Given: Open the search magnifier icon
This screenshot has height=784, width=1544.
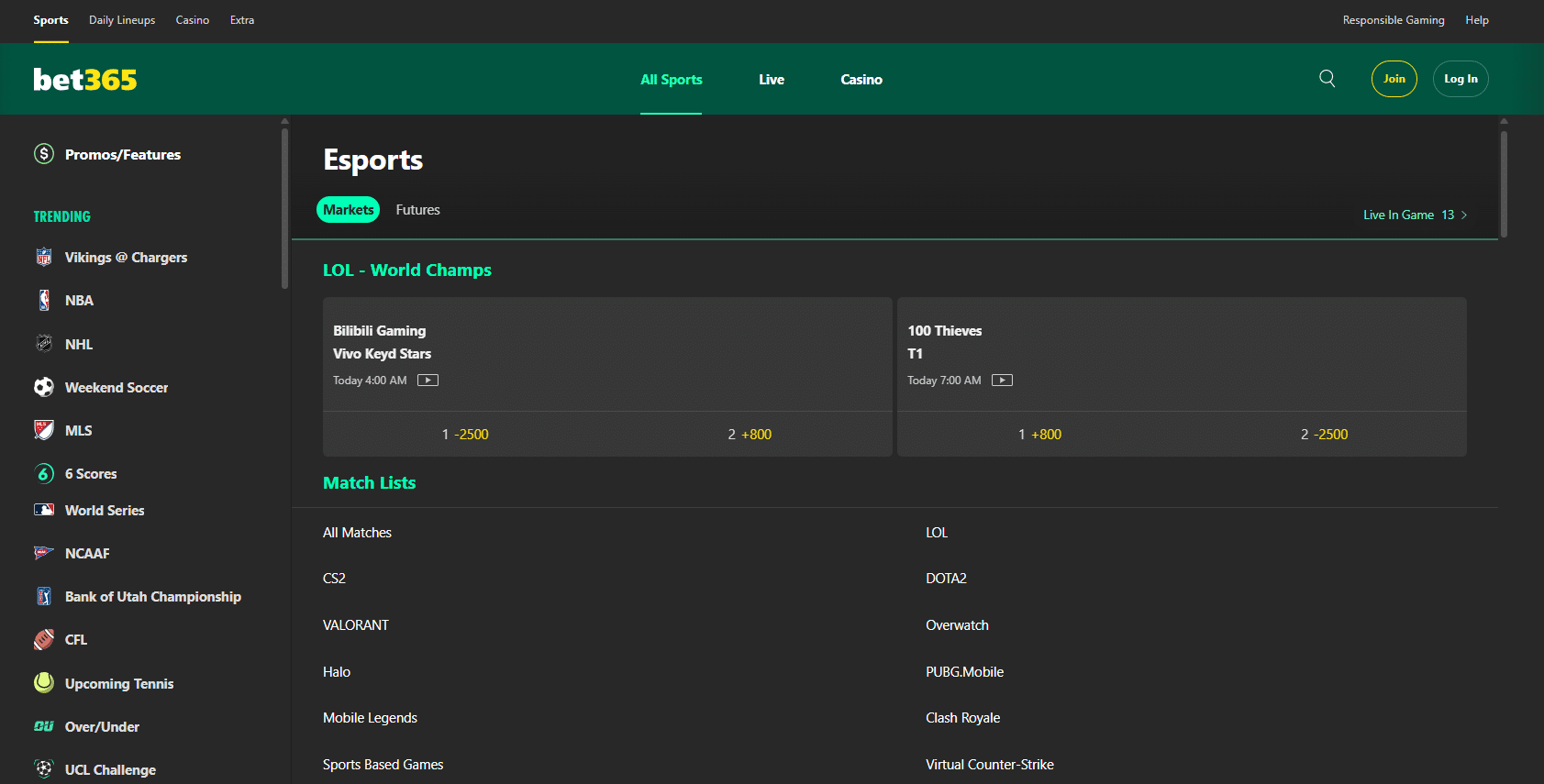Looking at the screenshot, I should (1327, 79).
